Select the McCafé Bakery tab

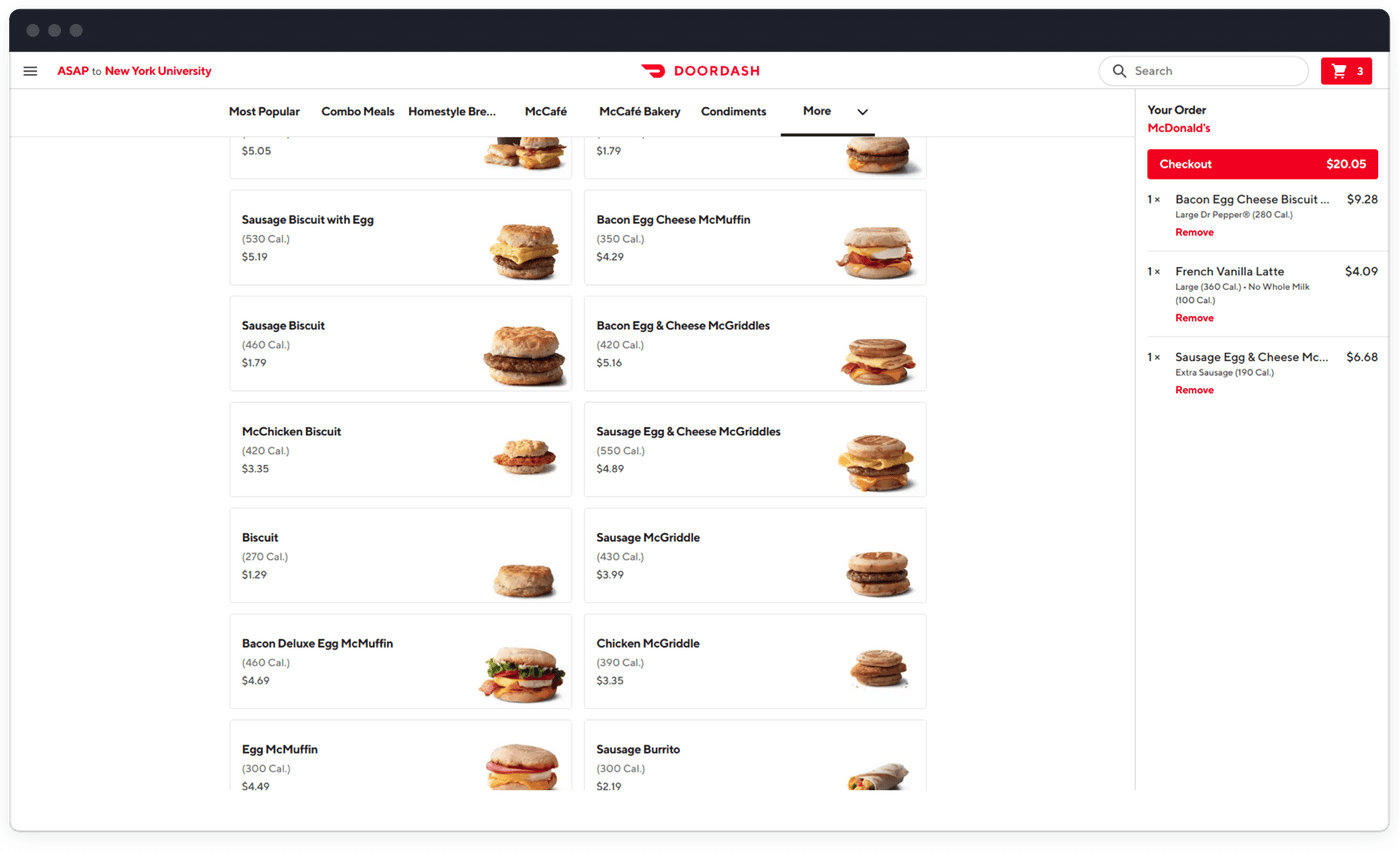pos(640,112)
